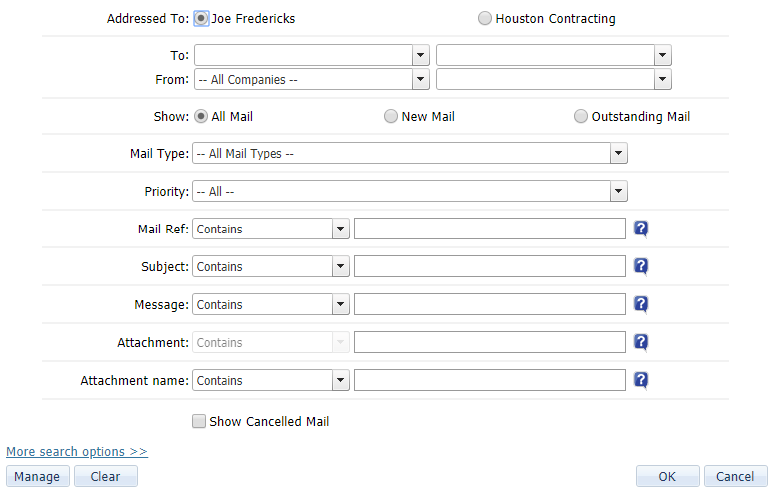Viewport: 783px width, 499px height.
Task: Expand the Mail Ref Contains operator dropdown
Action: pos(341,229)
